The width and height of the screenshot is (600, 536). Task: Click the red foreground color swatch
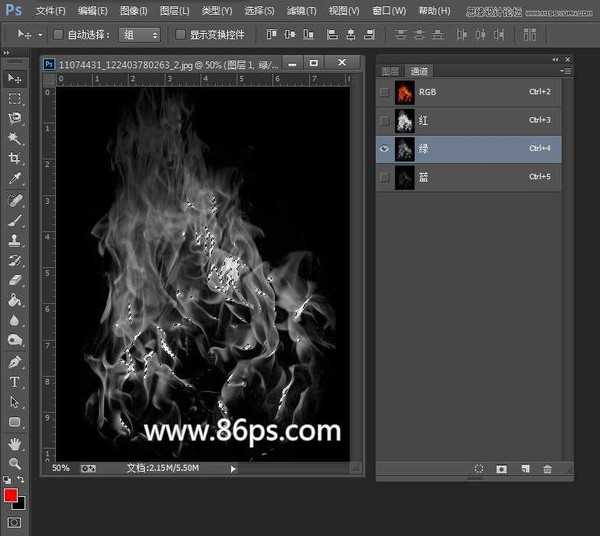(x=11, y=496)
